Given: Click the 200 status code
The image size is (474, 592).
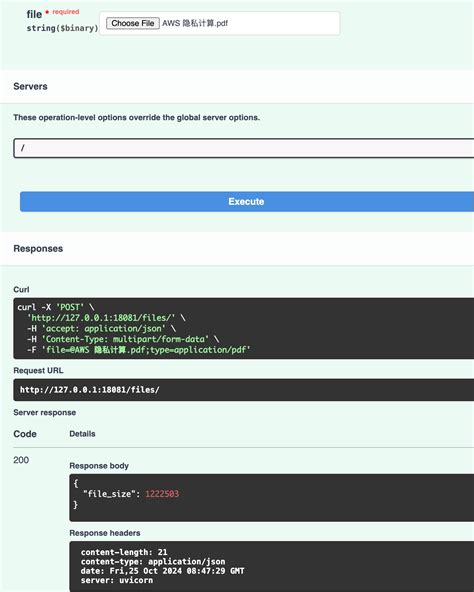Looking at the screenshot, I should 21,460.
